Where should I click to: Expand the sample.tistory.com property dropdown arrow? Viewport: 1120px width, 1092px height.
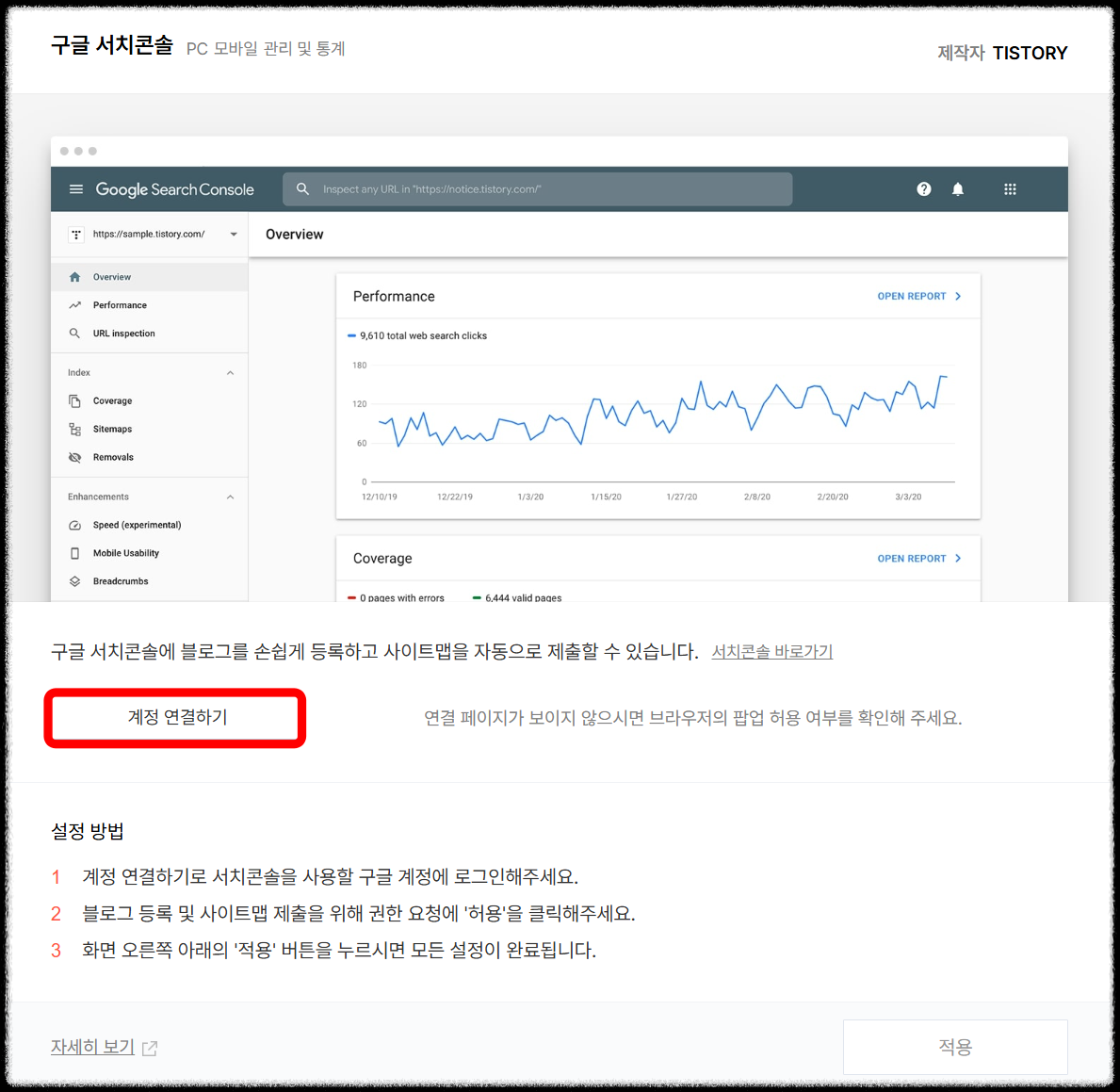(x=234, y=235)
